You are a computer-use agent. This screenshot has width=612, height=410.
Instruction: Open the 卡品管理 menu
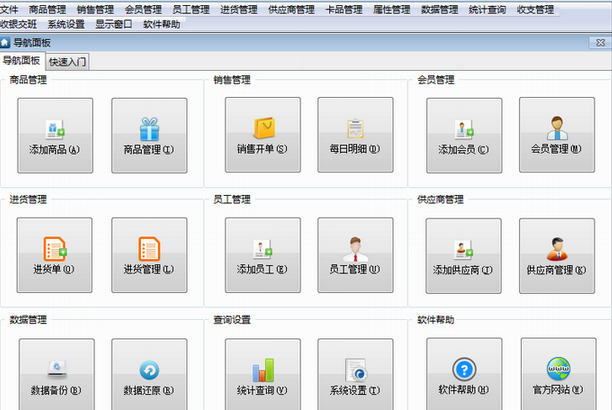344,9
